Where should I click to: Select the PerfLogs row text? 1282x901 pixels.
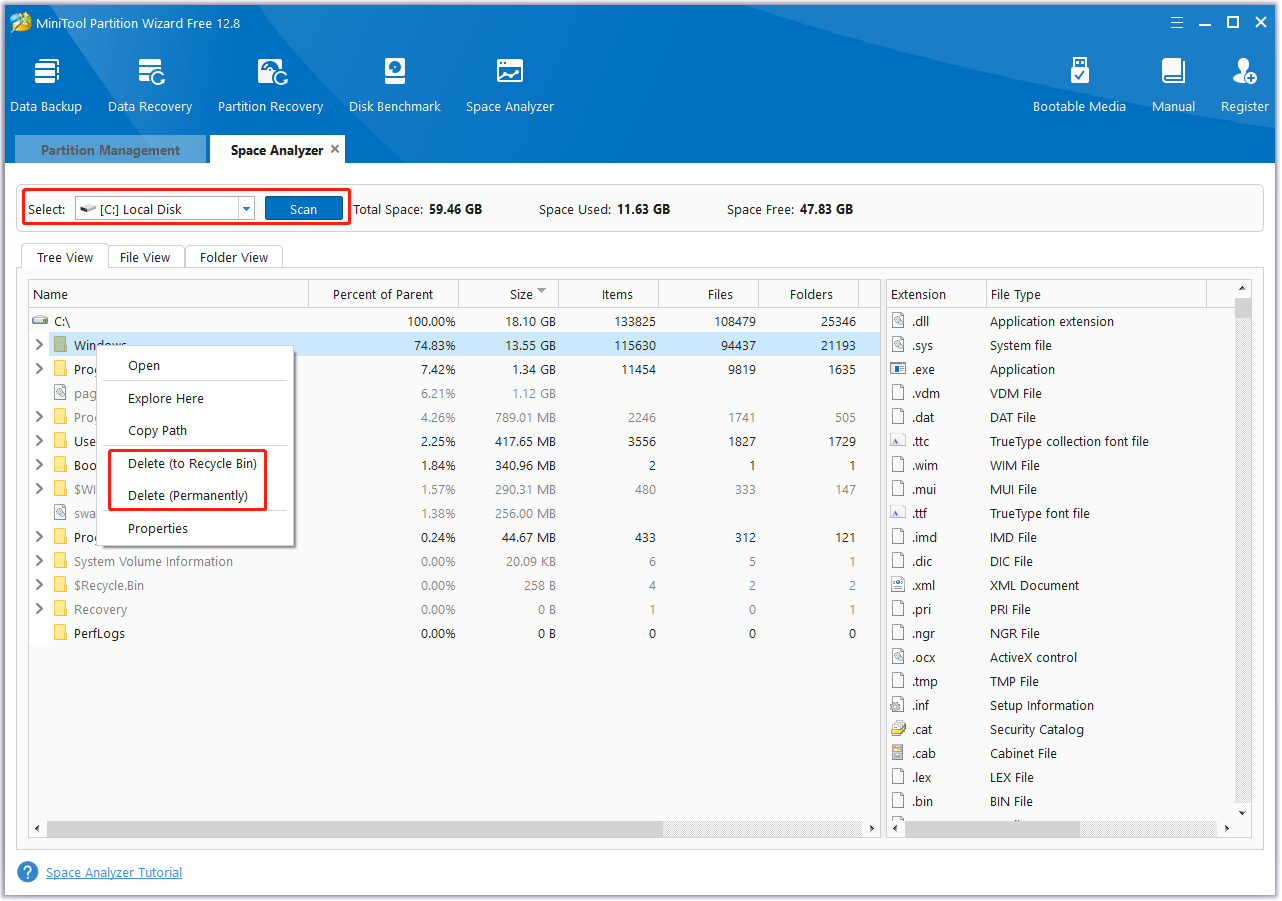point(99,633)
